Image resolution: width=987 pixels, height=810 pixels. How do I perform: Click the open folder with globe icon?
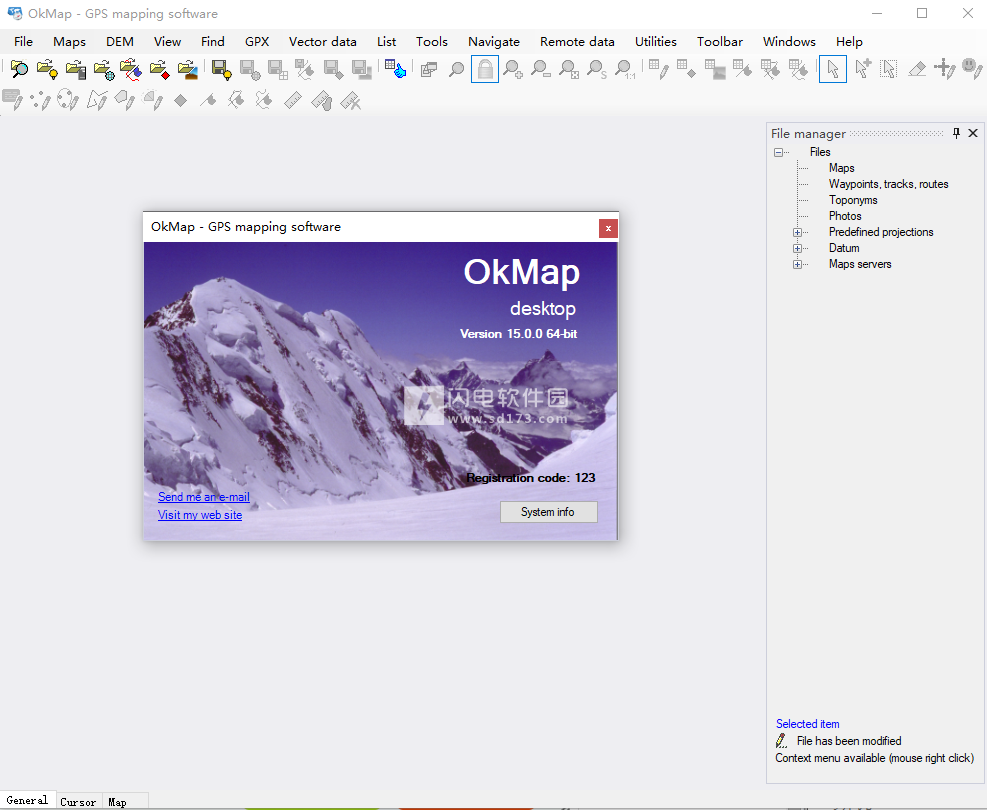(104, 69)
